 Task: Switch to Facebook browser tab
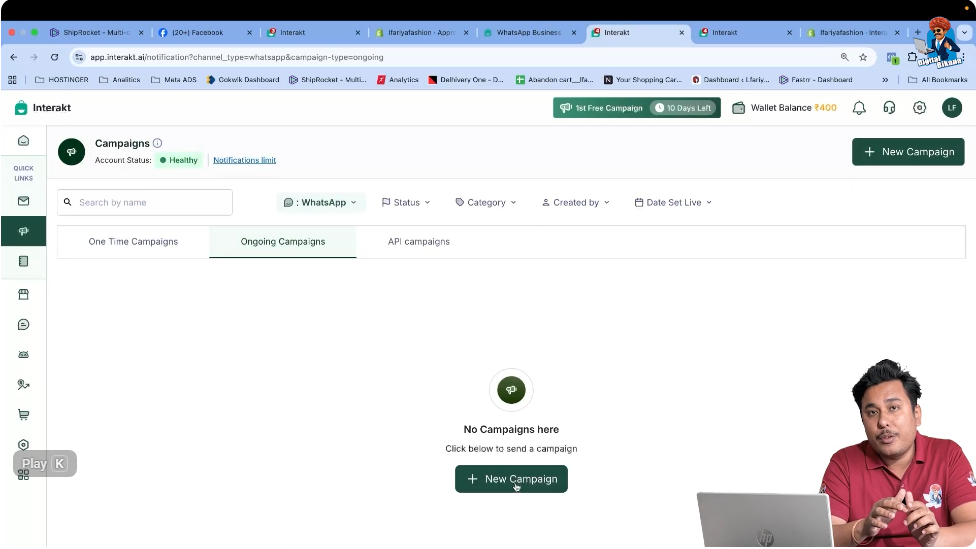(x=204, y=32)
